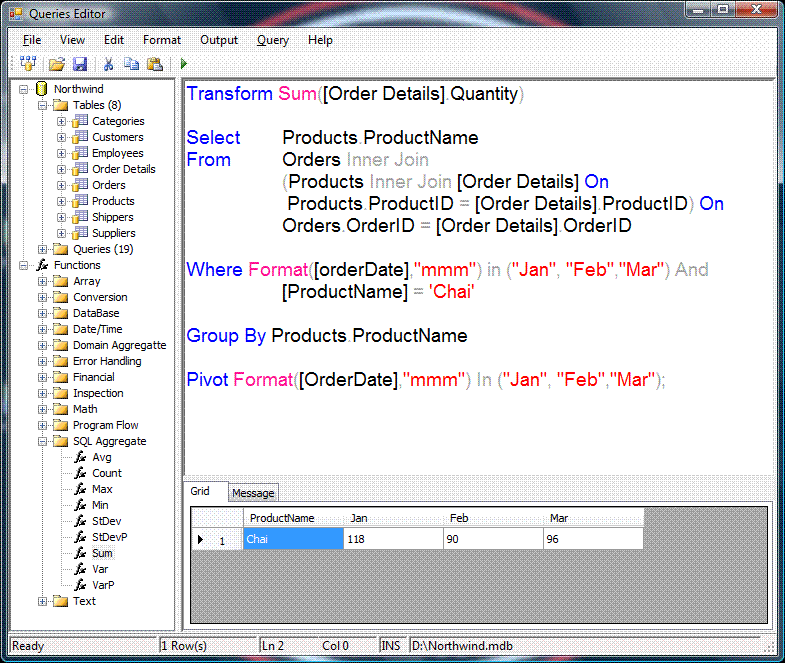Expand the Text functions folder
This screenshot has width=785, height=663.
(43, 601)
